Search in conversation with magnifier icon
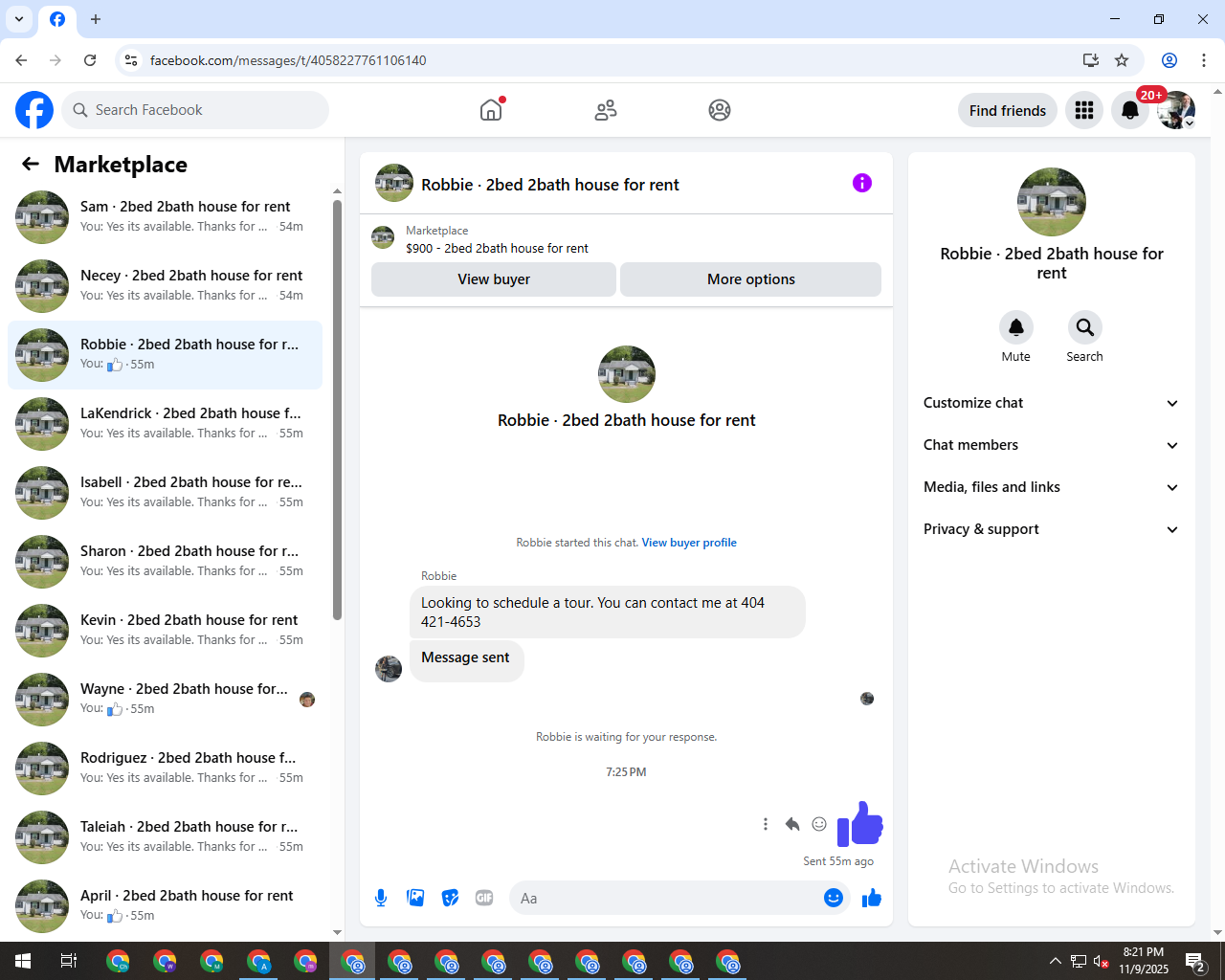The image size is (1225, 980). pos(1085,327)
